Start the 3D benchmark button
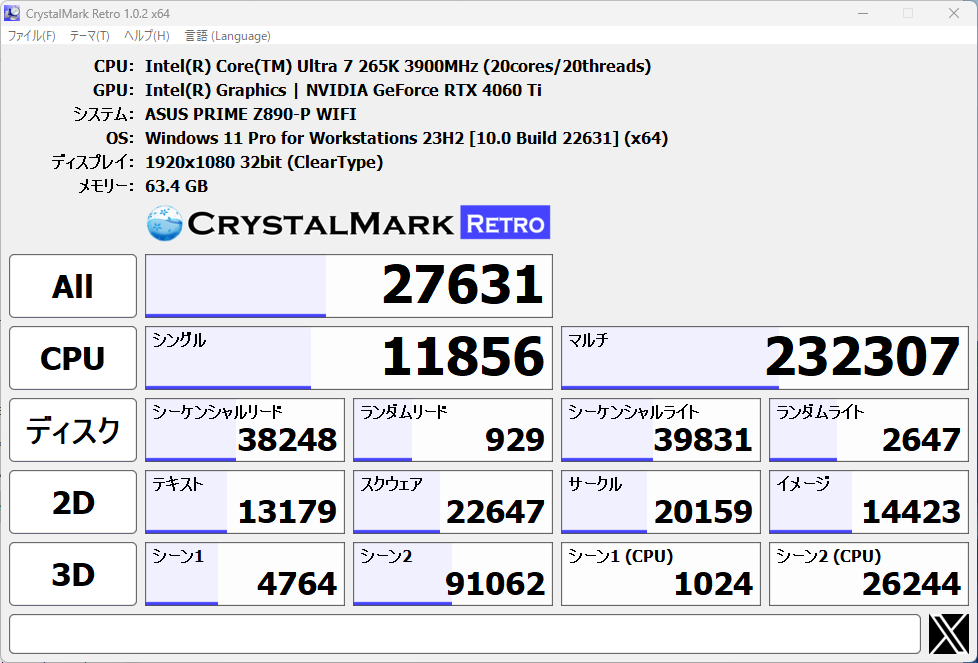The image size is (978, 663). click(73, 574)
